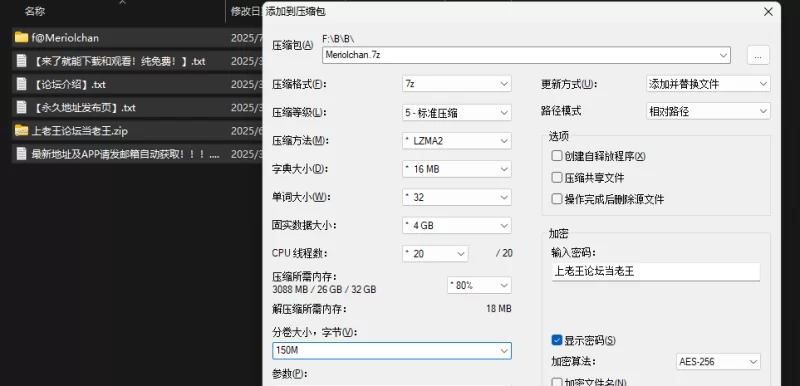Click the text file icon for 【论坛介绍】.txt
Viewport: 800px width, 386px height.
tap(21, 84)
